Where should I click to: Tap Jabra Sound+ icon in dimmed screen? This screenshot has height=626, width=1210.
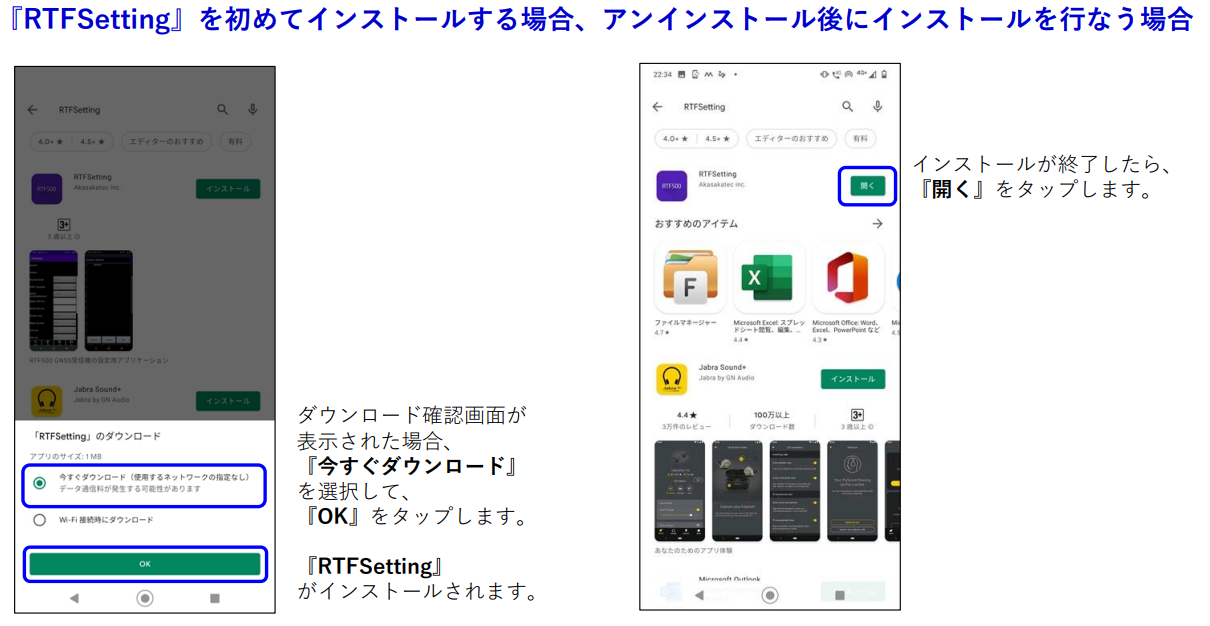[x=47, y=401]
